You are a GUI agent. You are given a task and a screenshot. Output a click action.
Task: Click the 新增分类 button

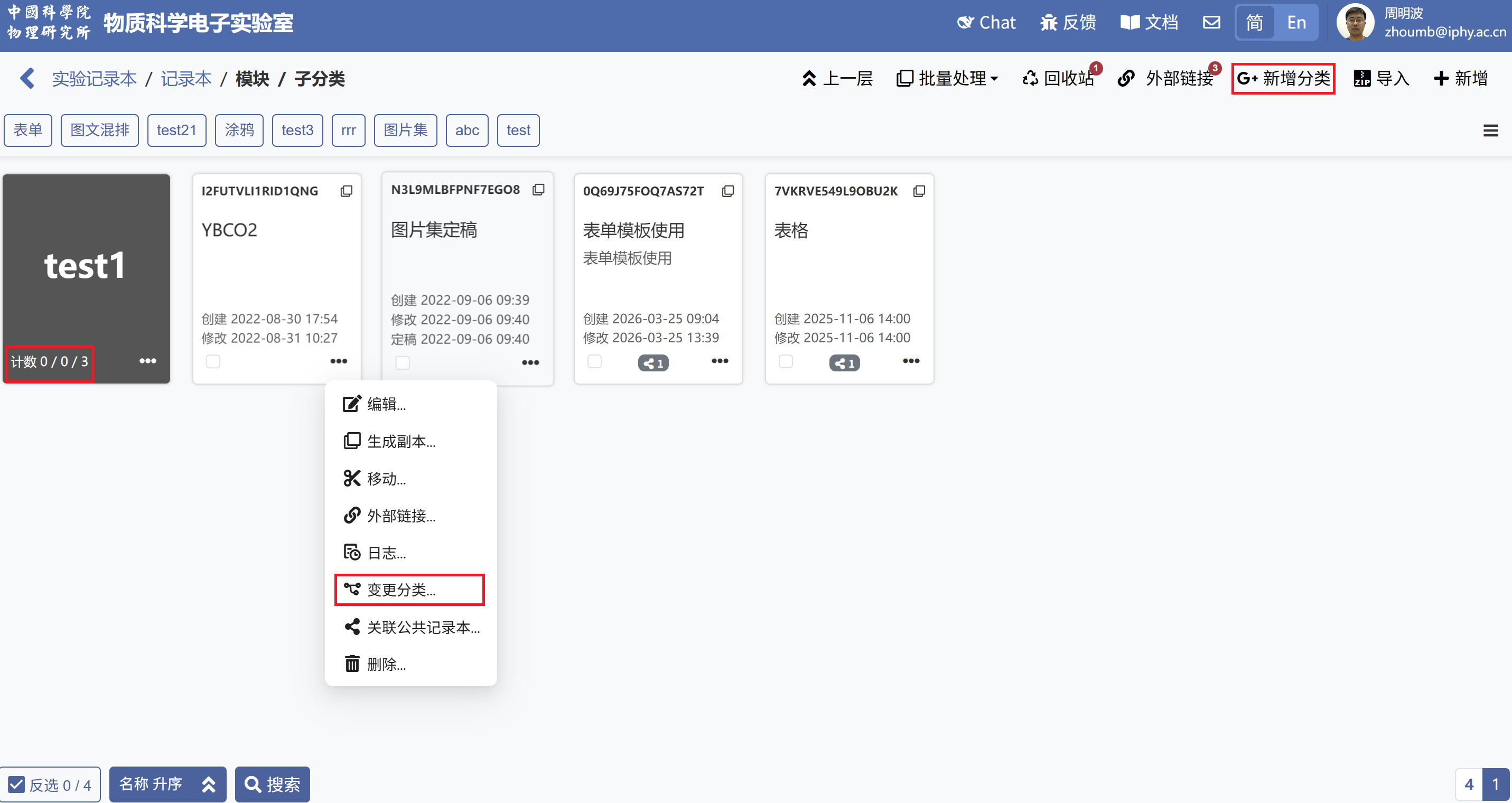tap(1283, 79)
